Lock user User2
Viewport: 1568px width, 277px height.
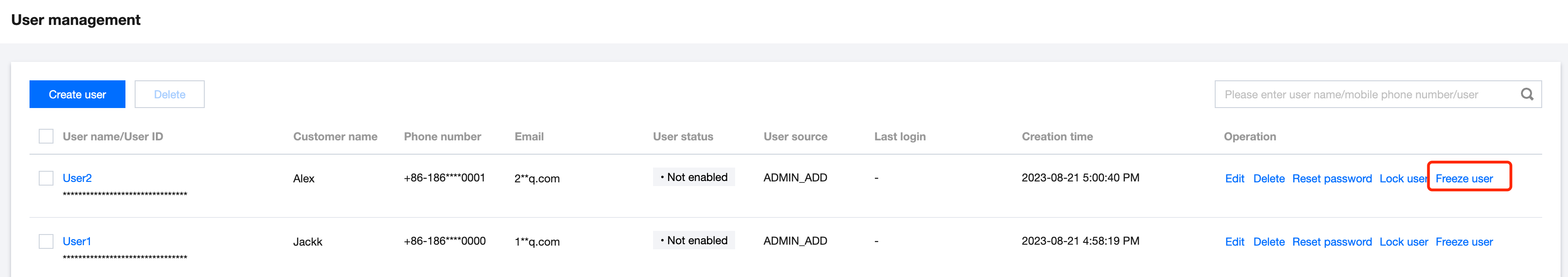(1402, 178)
